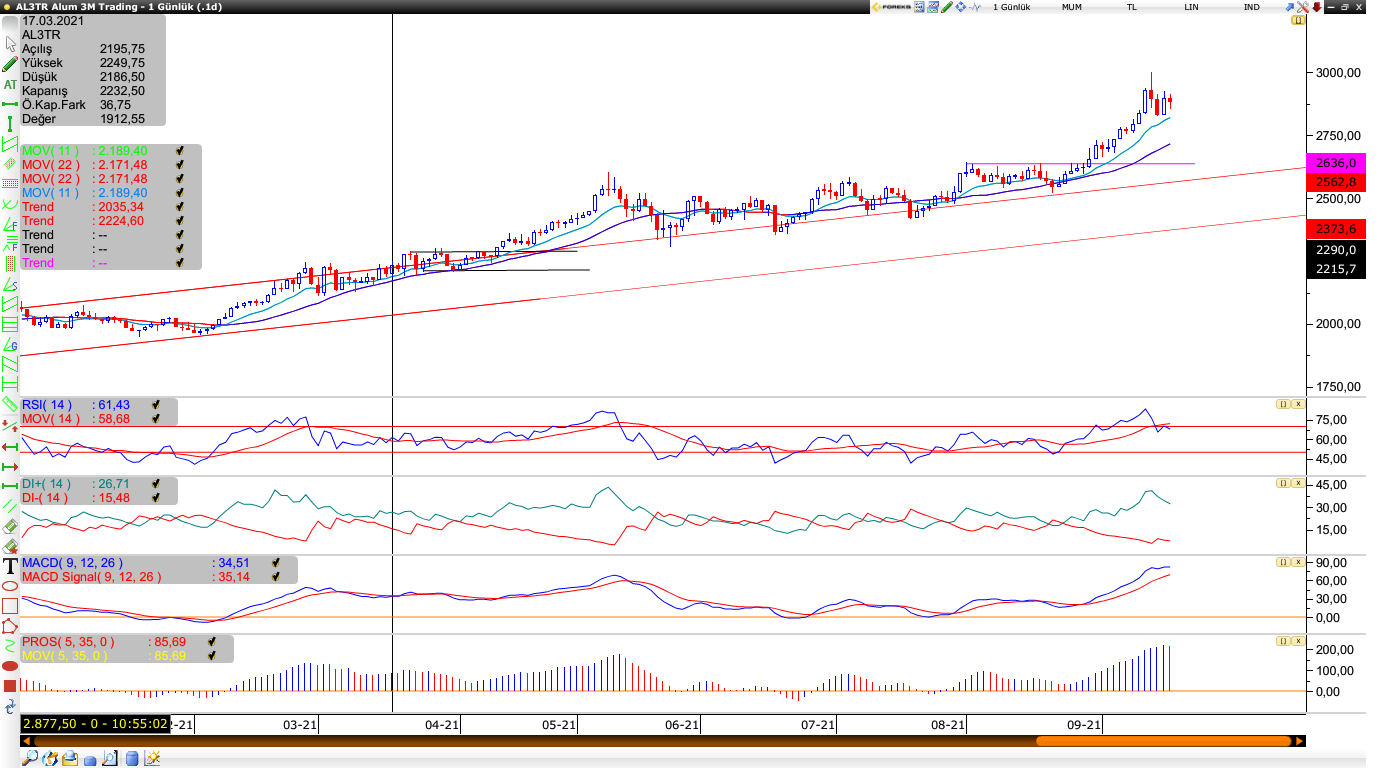Select the arrow pointer tool
1380x768 pixels.
10,44
